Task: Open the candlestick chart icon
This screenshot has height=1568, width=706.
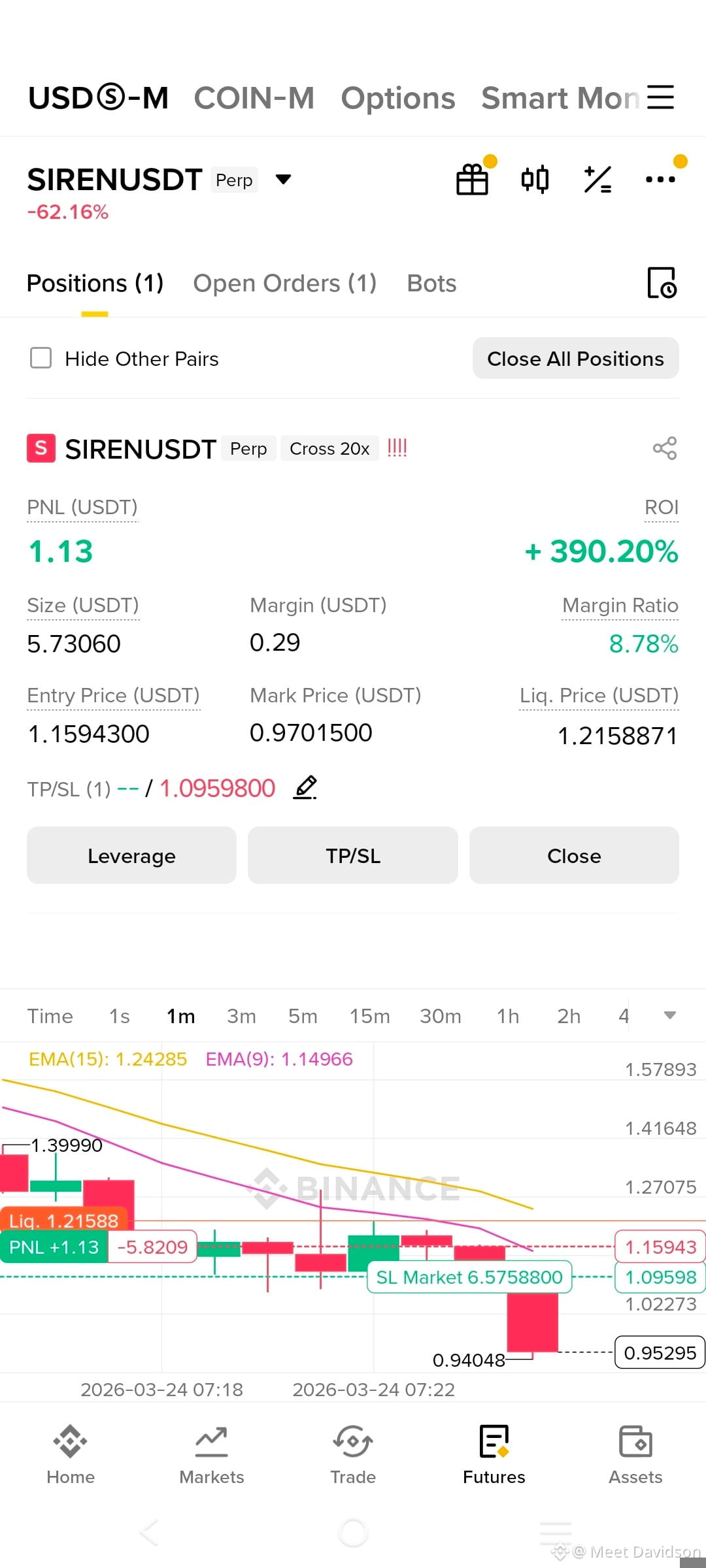Action: click(x=535, y=180)
